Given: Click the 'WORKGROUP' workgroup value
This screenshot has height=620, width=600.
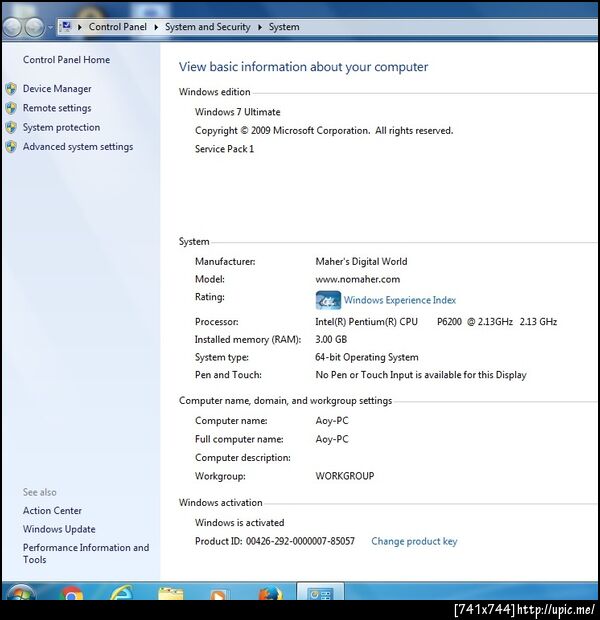Looking at the screenshot, I should [344, 476].
